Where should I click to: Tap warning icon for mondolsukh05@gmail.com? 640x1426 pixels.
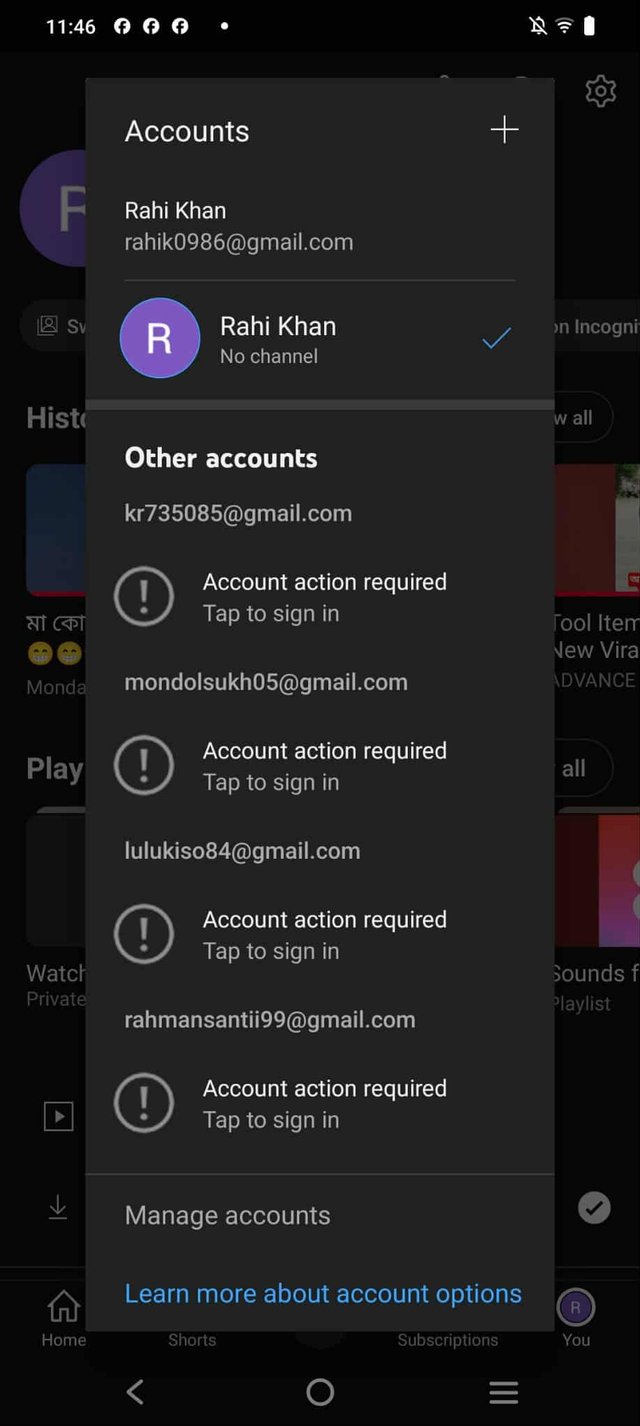[144, 766]
